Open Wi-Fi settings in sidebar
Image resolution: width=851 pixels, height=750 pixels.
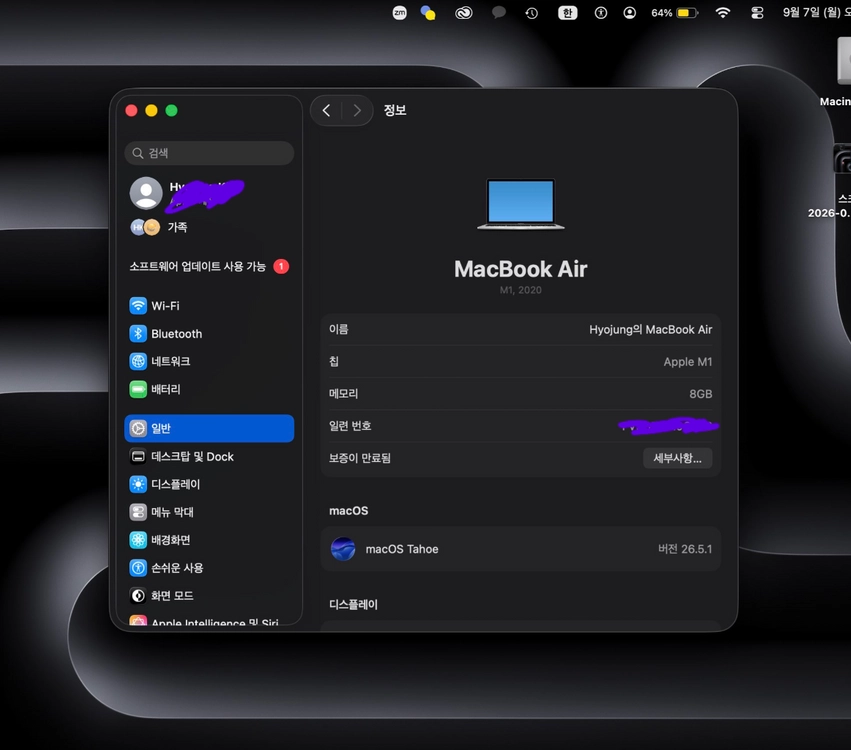[209, 306]
